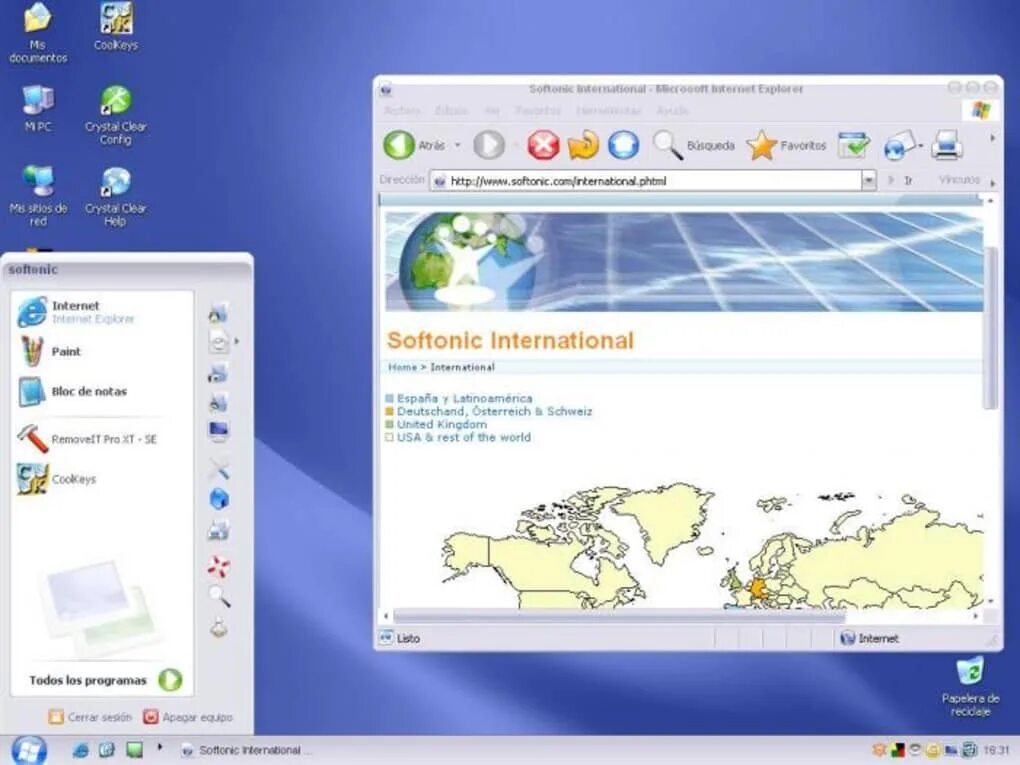Image resolution: width=1020 pixels, height=765 pixels.
Task: Open the Mail button dropdown arrow
Action: [920, 145]
